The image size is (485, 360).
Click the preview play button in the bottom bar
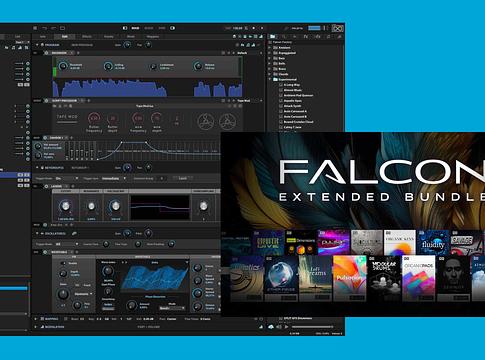[286, 327]
